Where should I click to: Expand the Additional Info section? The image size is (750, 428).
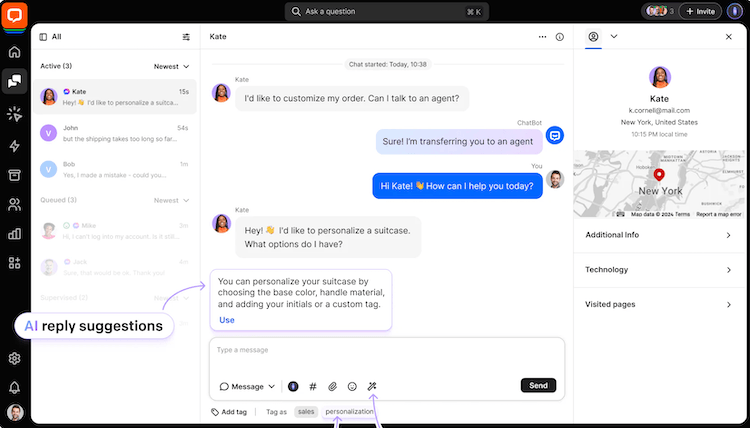coord(659,235)
